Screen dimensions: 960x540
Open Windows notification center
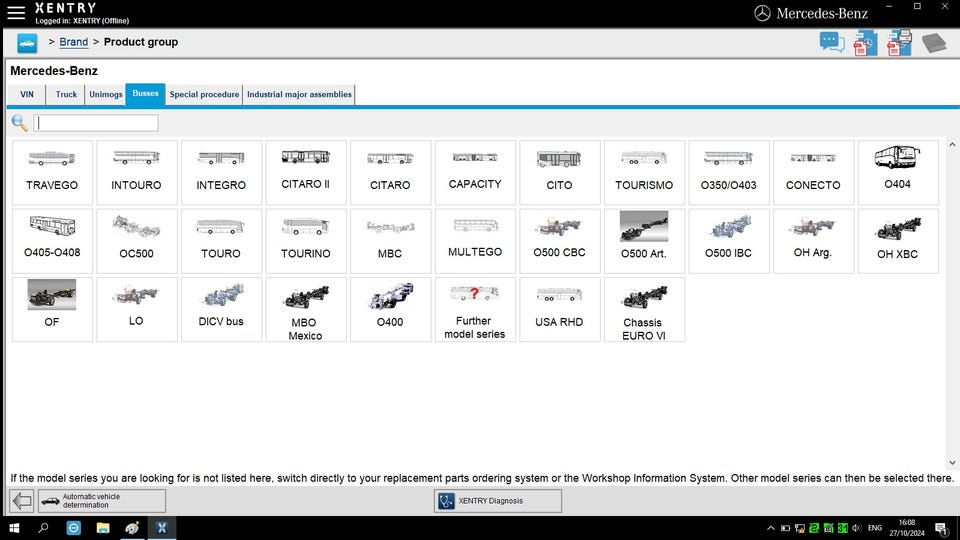942,528
